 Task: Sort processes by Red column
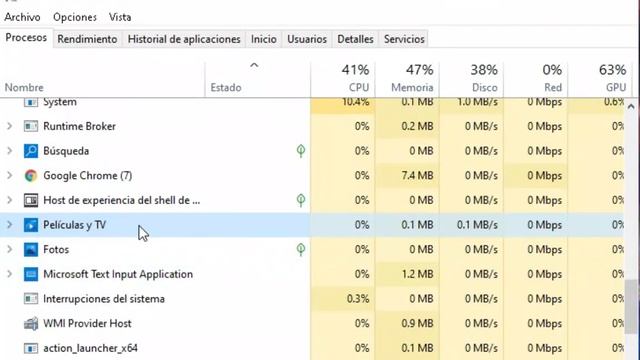(x=536, y=79)
